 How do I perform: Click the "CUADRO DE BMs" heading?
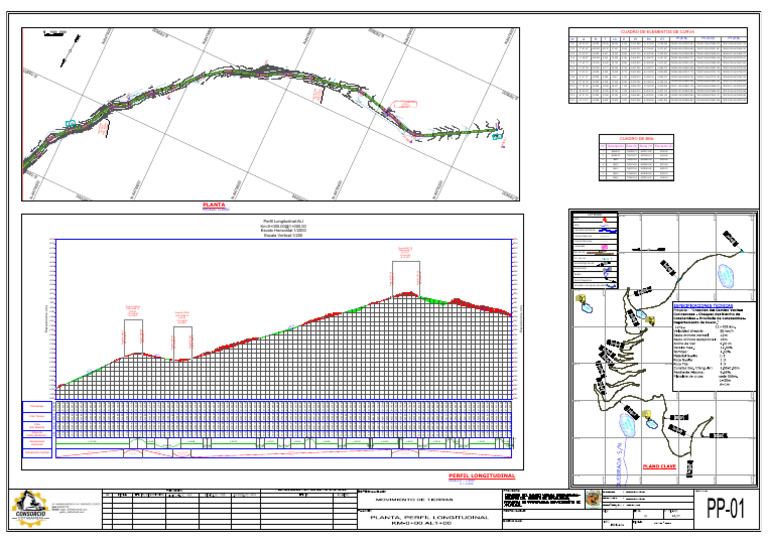(636, 139)
